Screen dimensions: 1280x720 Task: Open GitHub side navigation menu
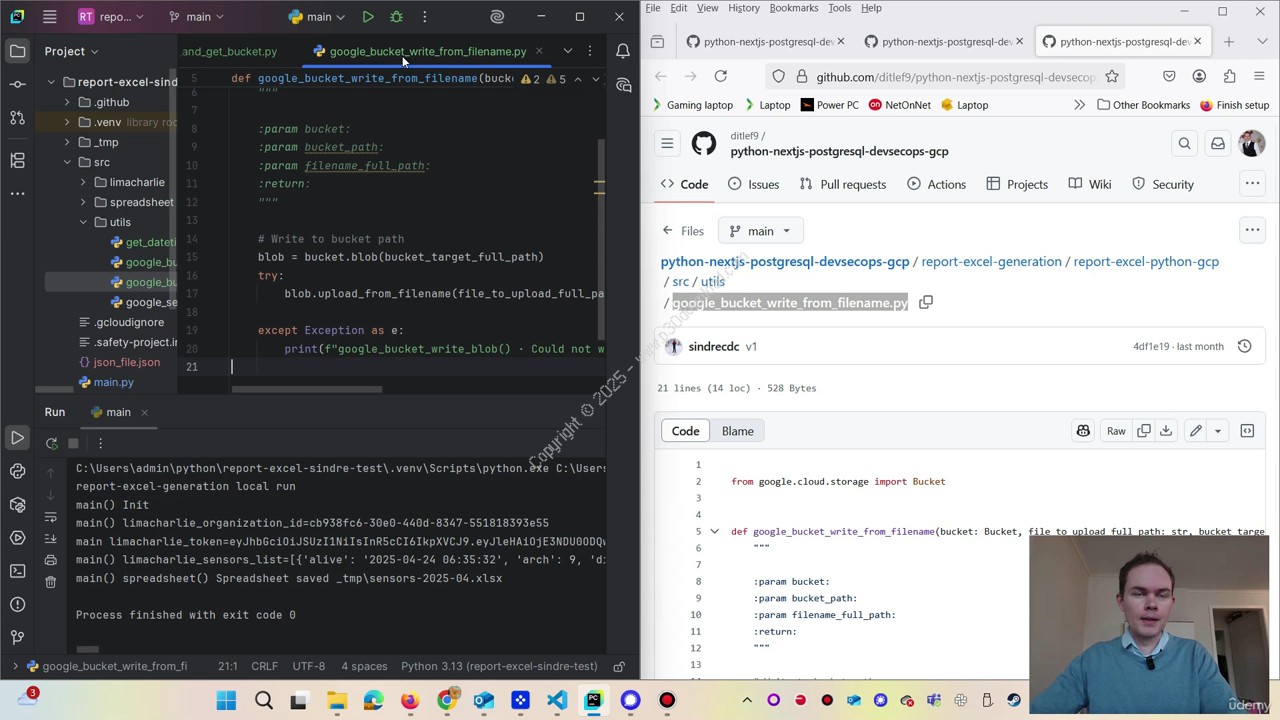(667, 144)
